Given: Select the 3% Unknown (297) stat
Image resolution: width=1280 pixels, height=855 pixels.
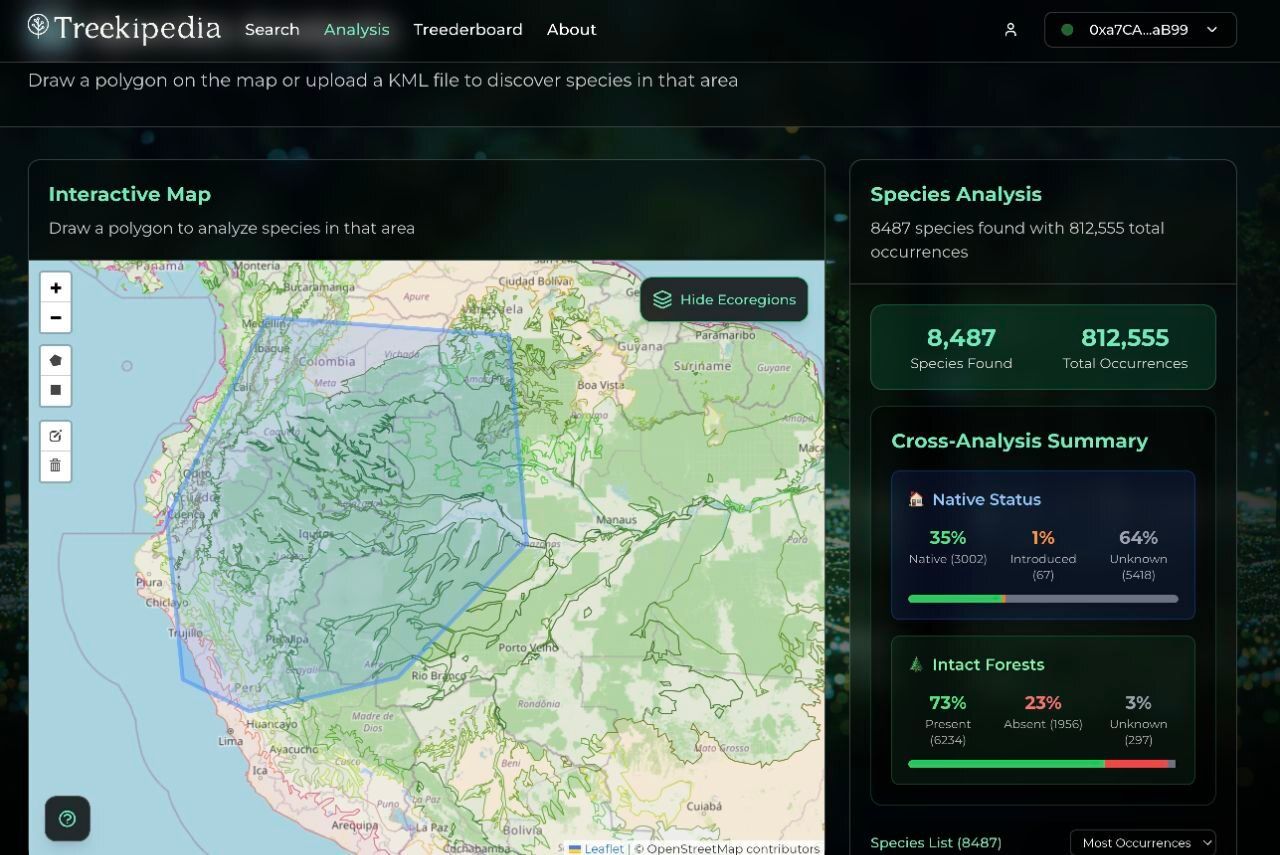Looking at the screenshot, I should point(1138,720).
